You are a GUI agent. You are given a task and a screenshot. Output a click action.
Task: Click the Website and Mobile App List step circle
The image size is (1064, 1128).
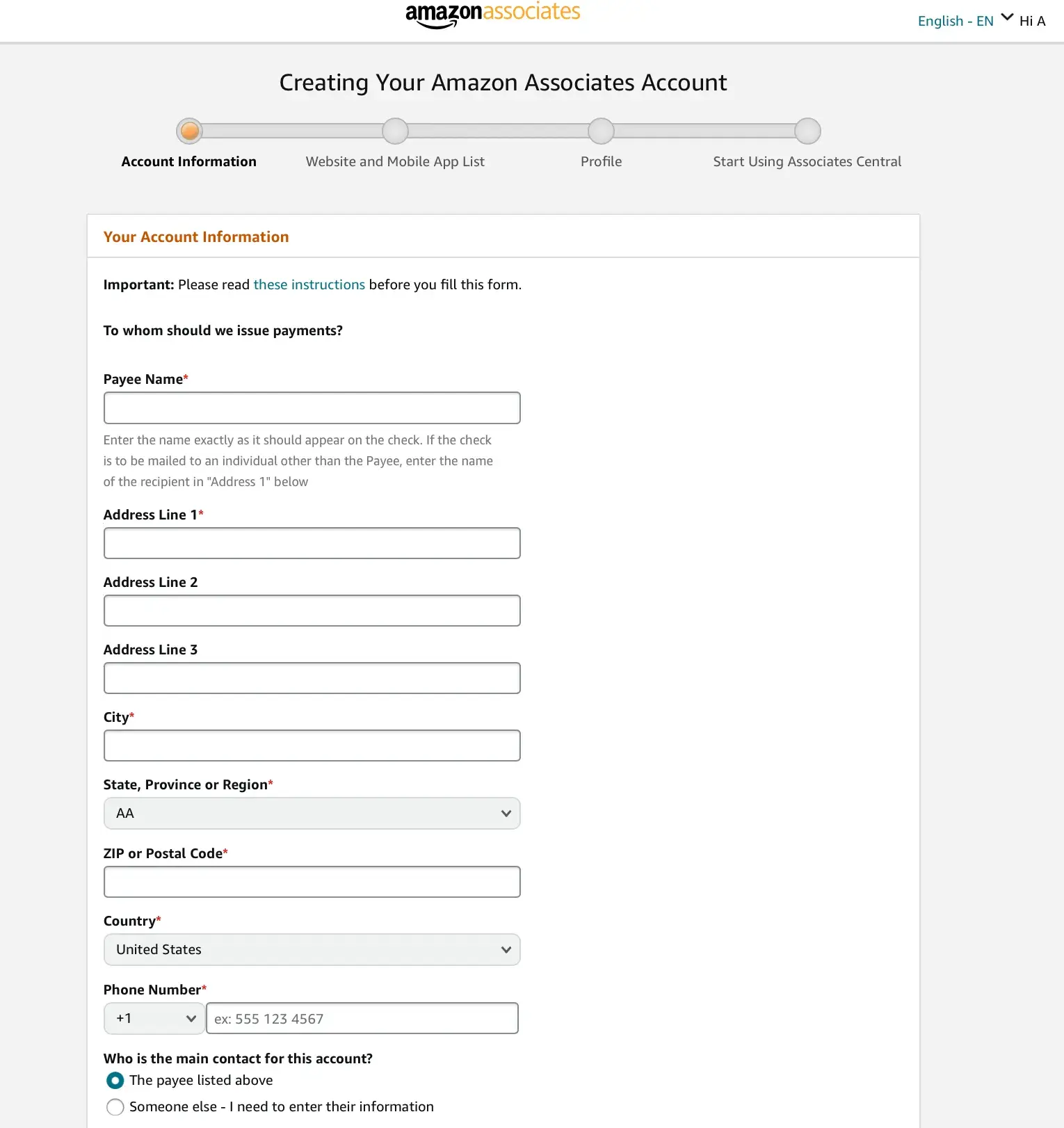point(395,131)
